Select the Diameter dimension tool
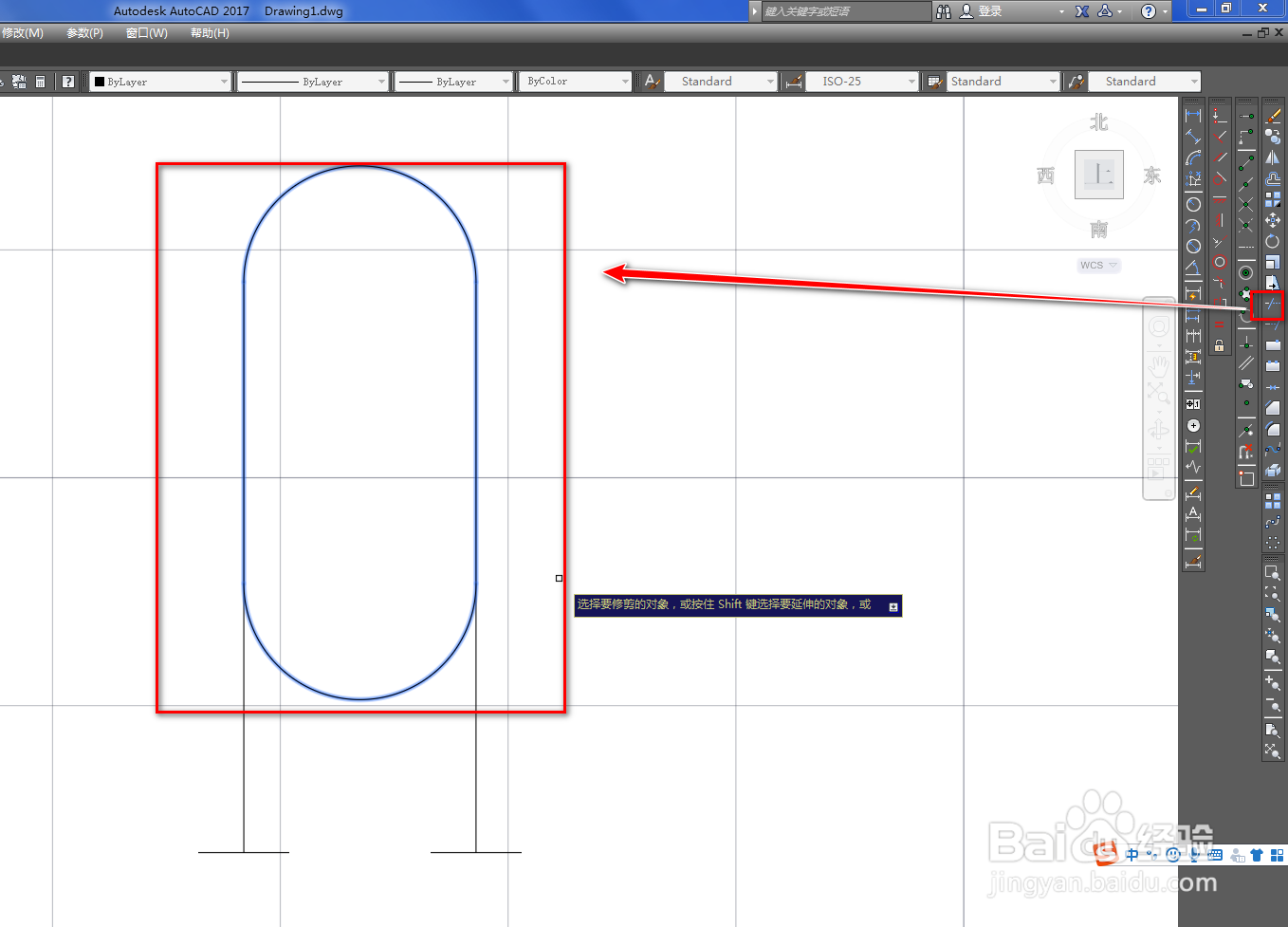The image size is (1288, 927). 1193,246
